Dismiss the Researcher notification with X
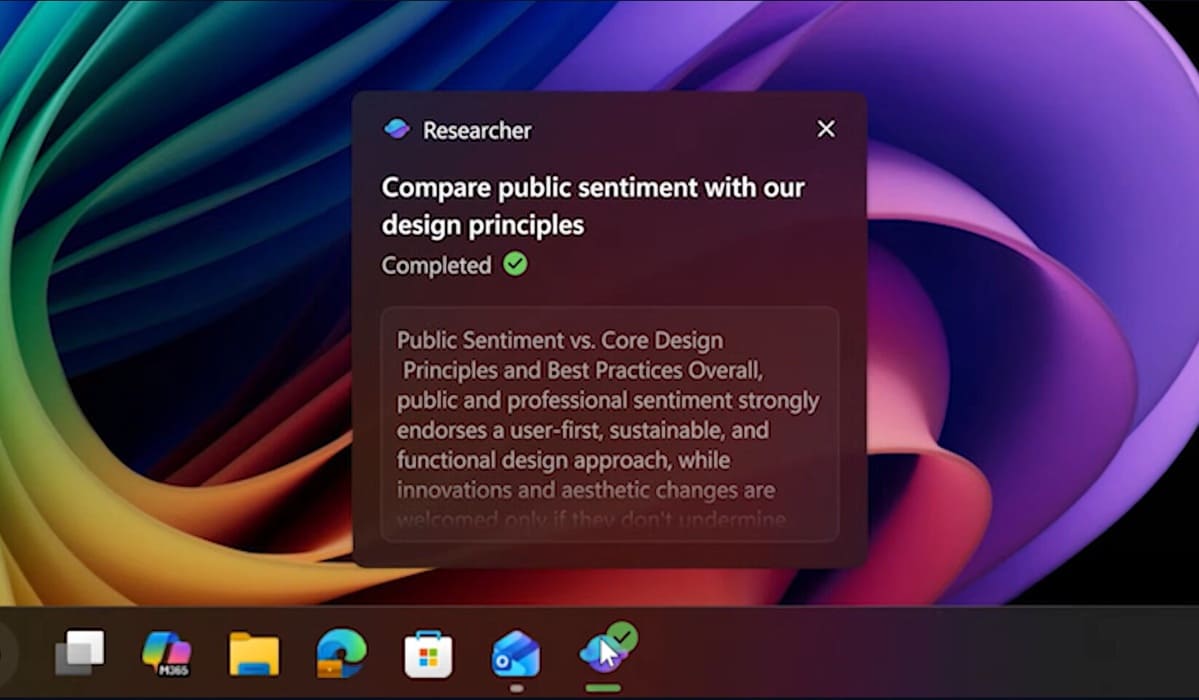This screenshot has height=700, width=1199. tap(826, 129)
